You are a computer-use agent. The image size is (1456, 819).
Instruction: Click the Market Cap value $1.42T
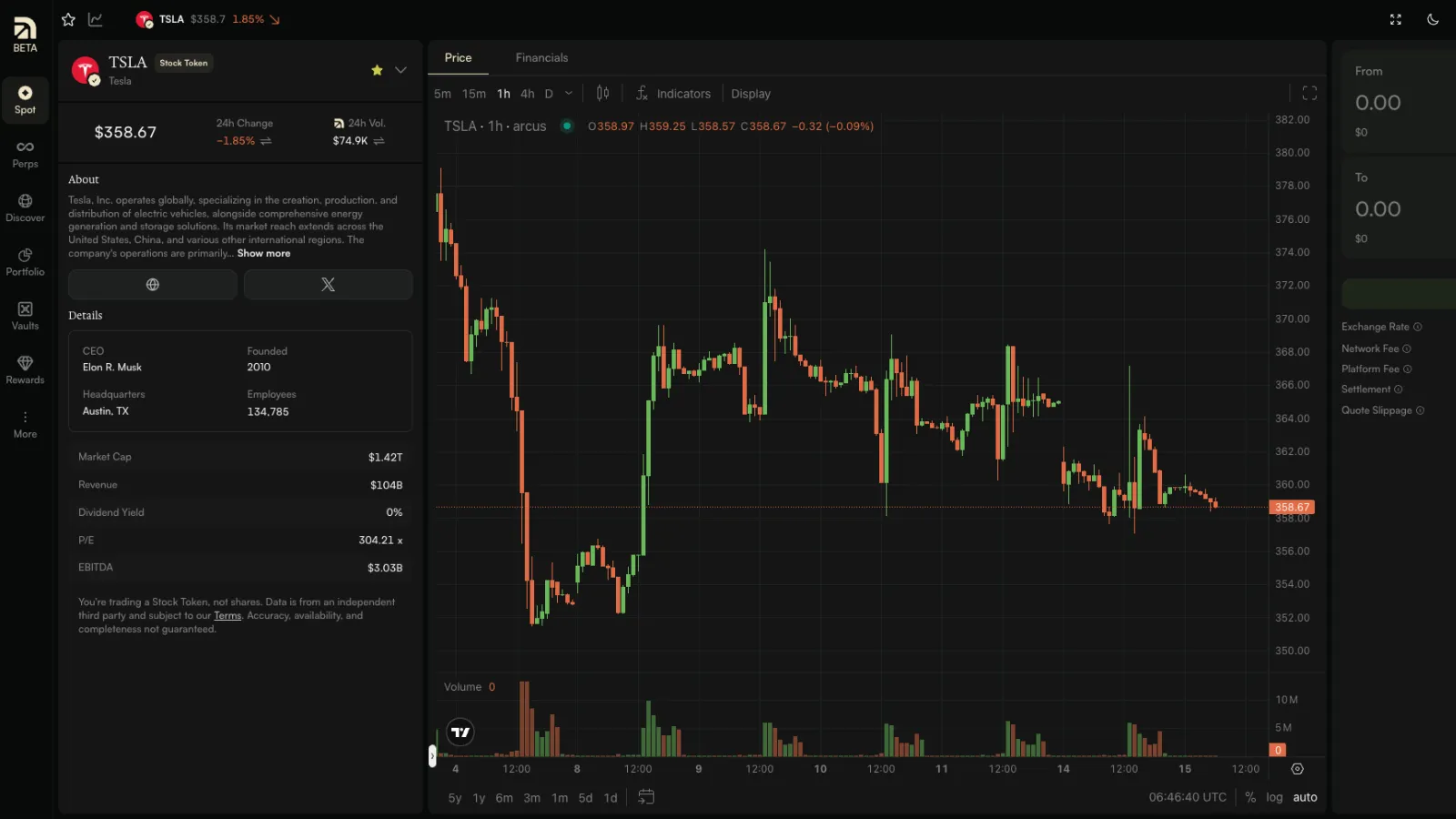385,458
